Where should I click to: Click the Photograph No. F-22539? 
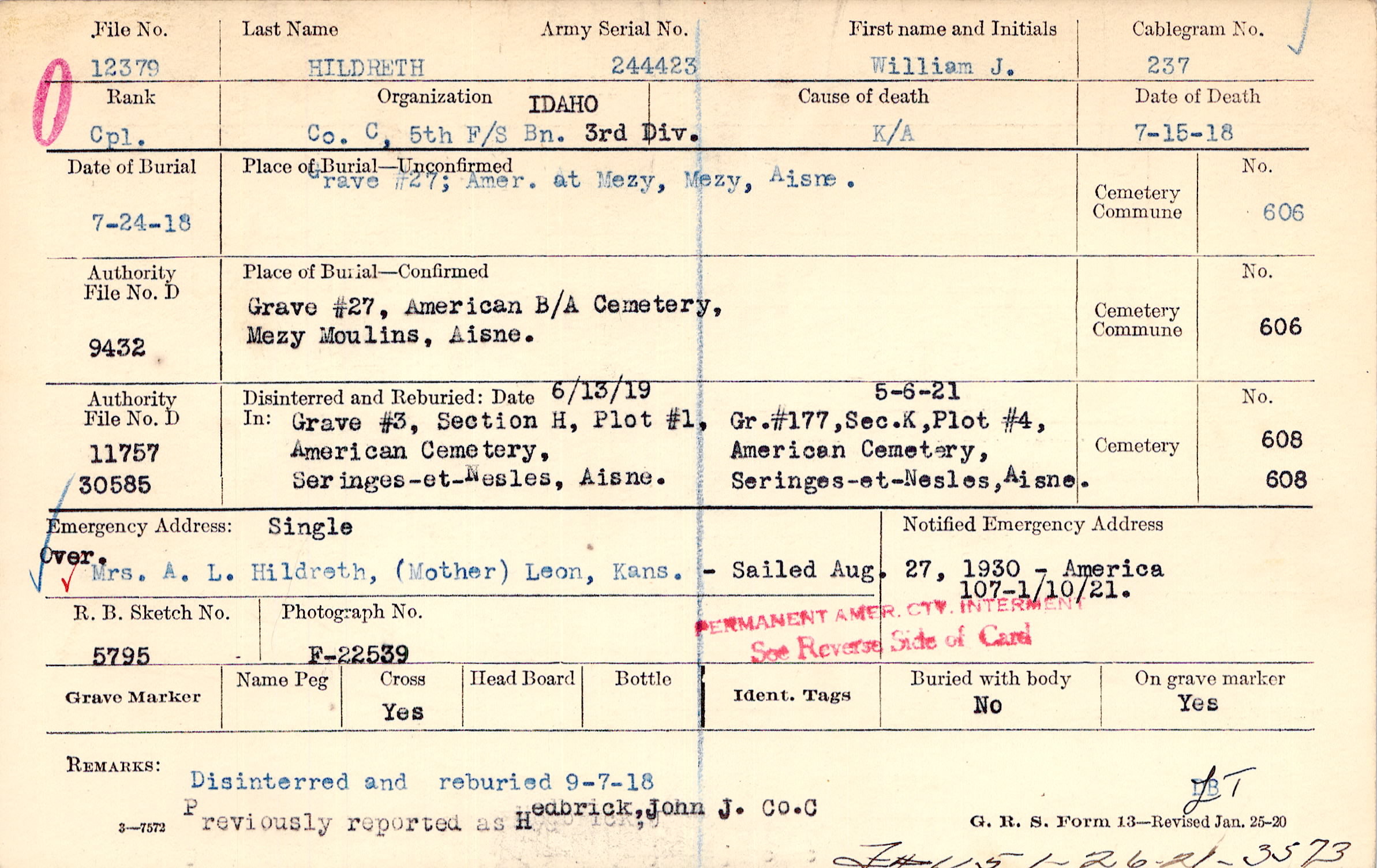pos(358,654)
